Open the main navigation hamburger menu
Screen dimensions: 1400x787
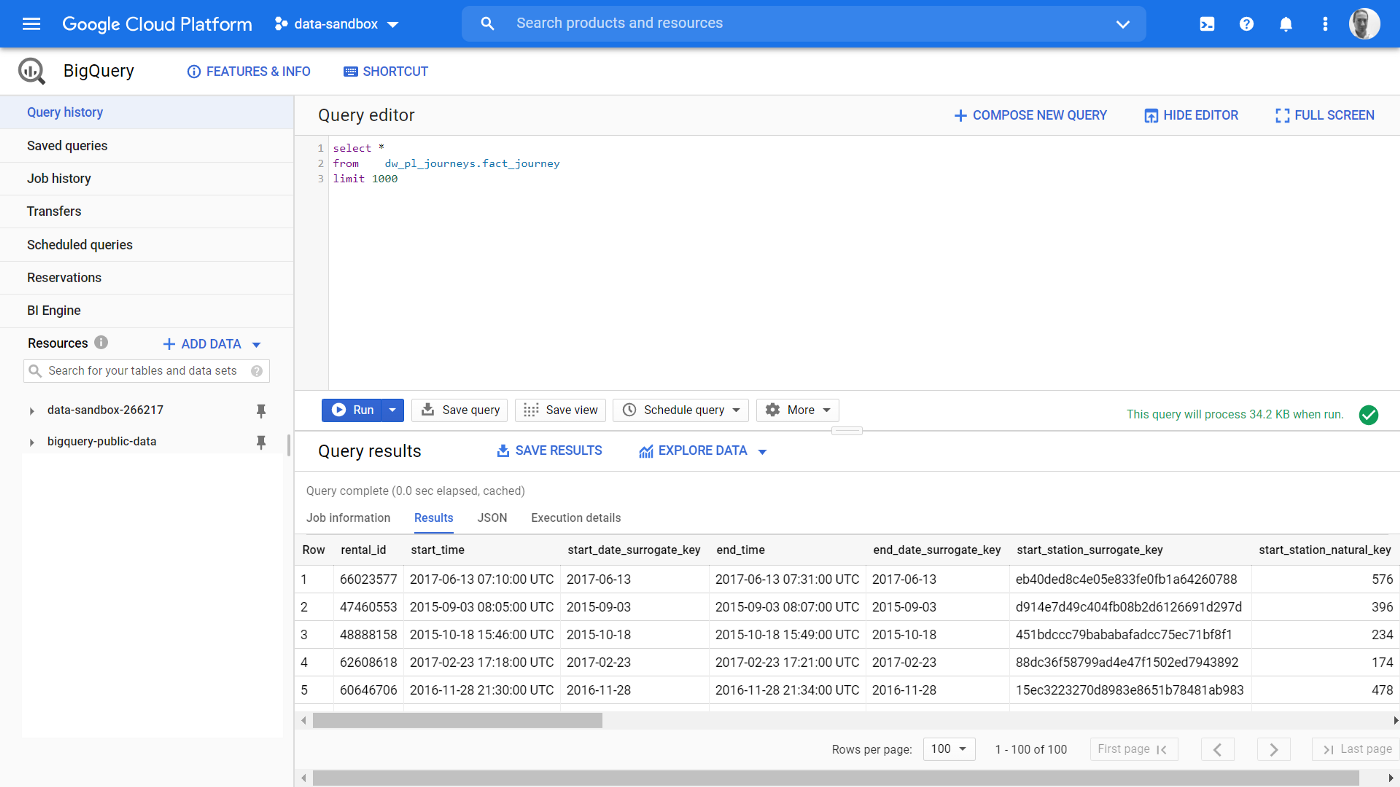point(31,24)
